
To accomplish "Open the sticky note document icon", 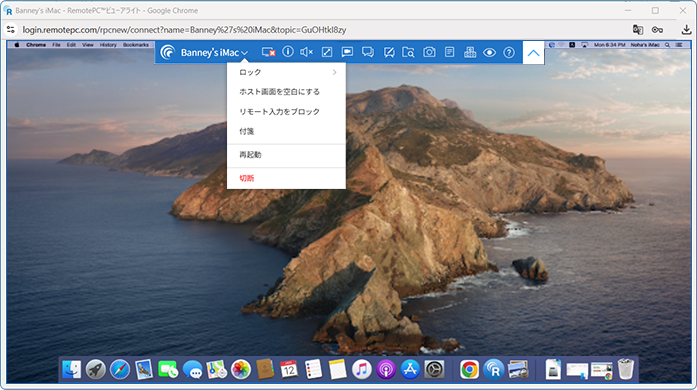I will 449,52.
